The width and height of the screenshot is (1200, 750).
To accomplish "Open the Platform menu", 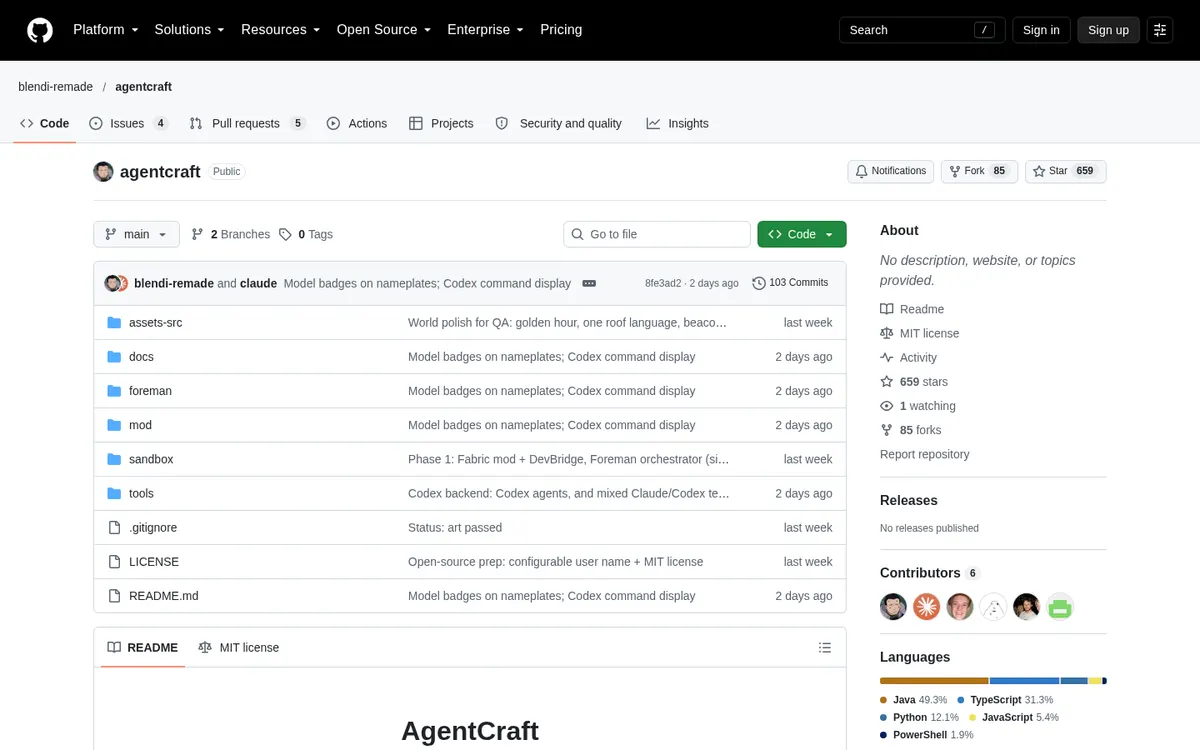I will (106, 30).
